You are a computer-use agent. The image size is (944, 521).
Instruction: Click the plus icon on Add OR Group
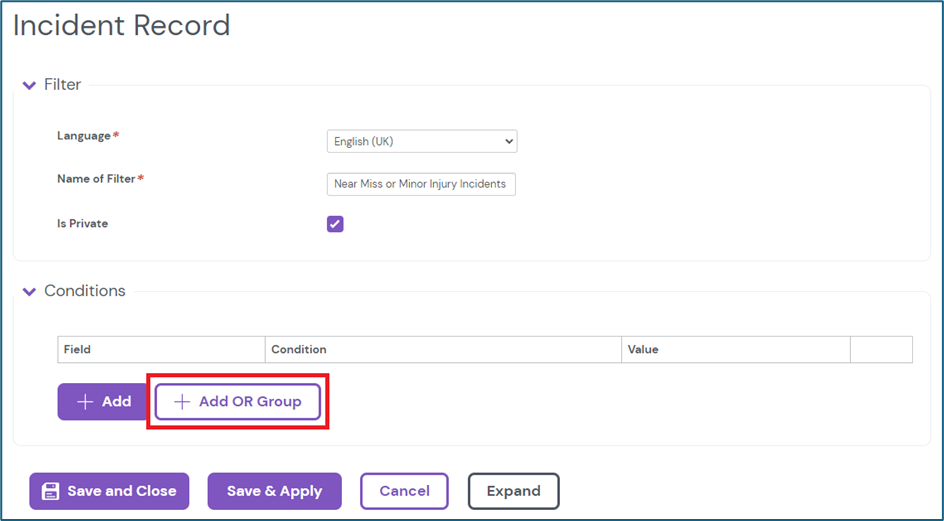pyautogui.click(x=182, y=402)
